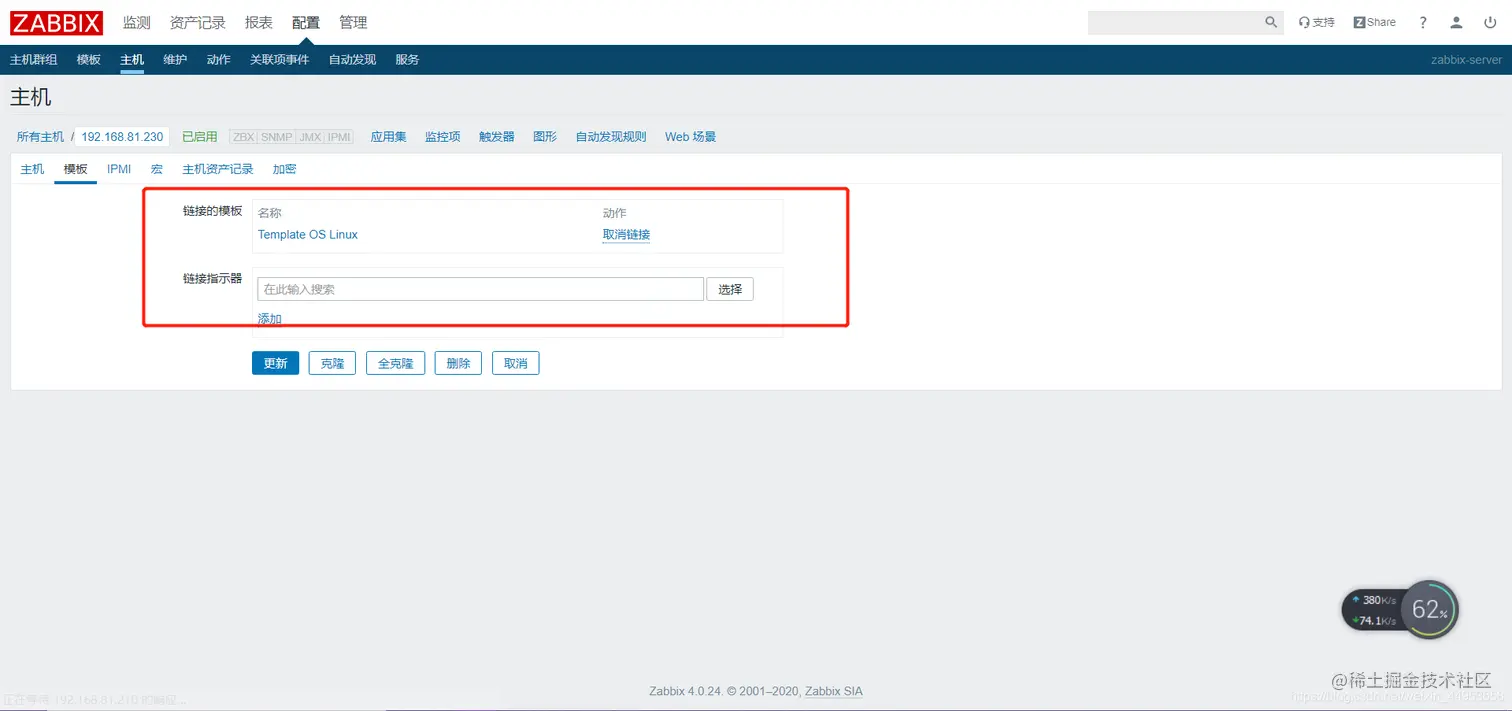Go to 动作 submenu

pyautogui.click(x=219, y=60)
